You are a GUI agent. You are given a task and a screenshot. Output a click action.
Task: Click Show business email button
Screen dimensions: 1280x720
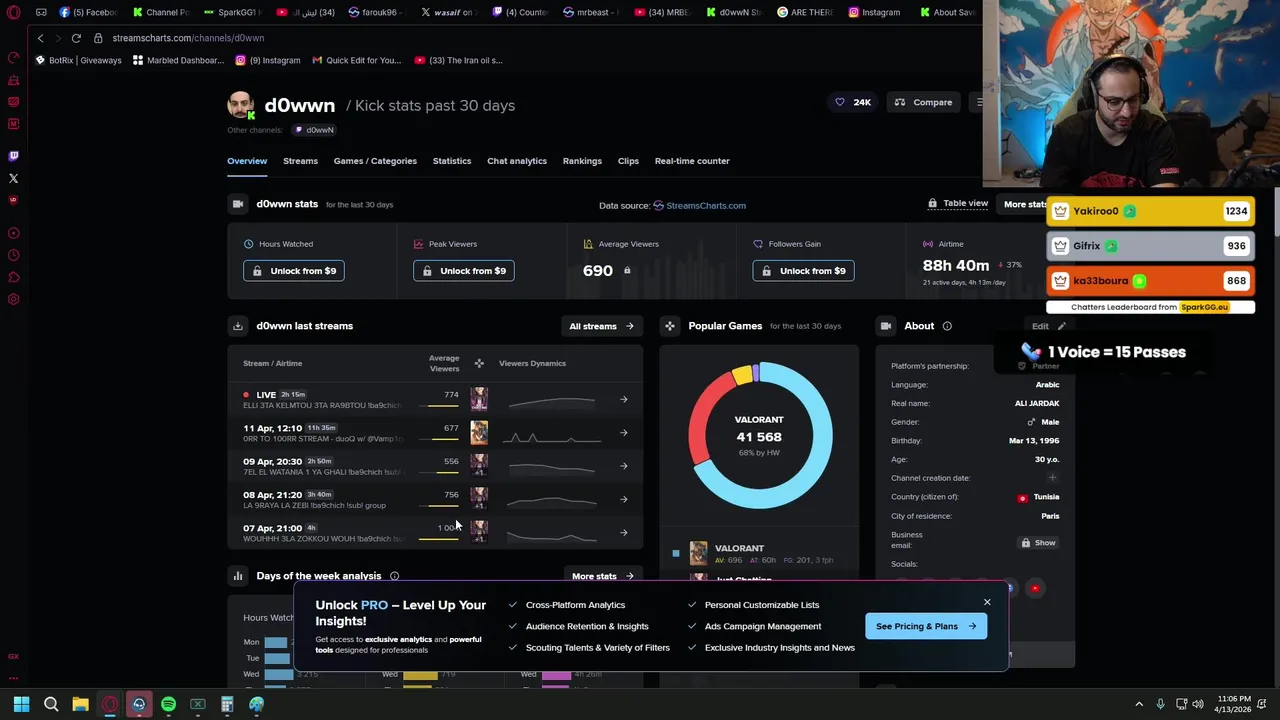[1038, 543]
